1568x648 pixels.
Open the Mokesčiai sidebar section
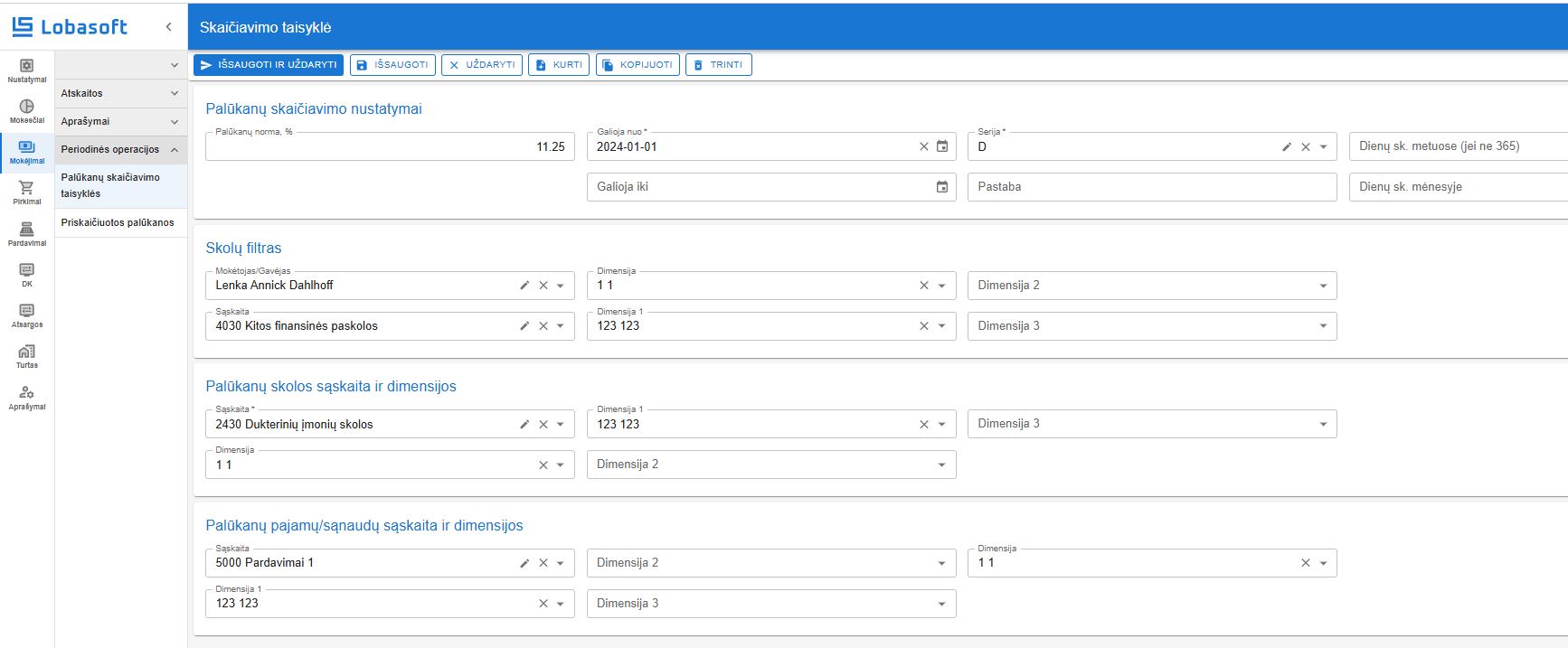click(x=26, y=111)
